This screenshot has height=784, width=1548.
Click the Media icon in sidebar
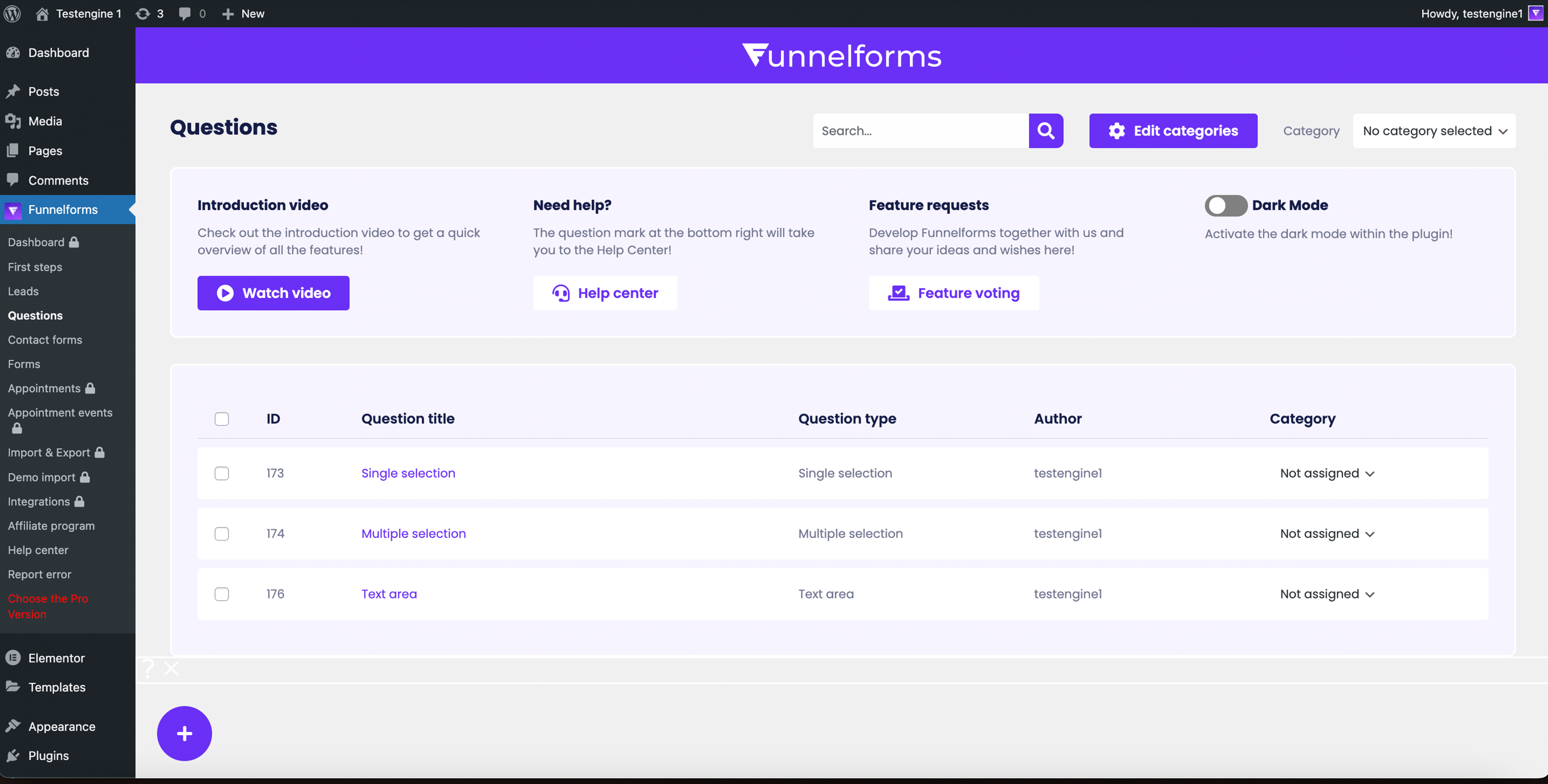pyautogui.click(x=13, y=121)
